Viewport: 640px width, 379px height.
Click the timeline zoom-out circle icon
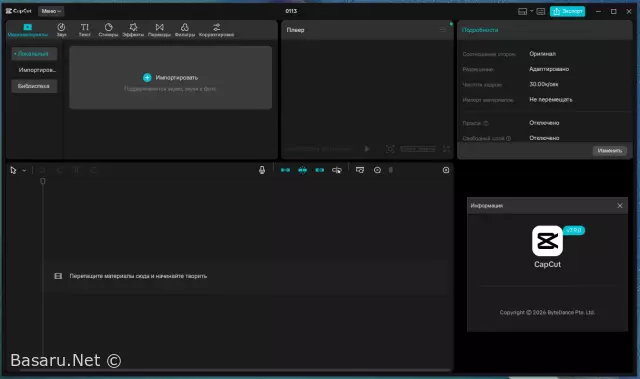(x=377, y=170)
